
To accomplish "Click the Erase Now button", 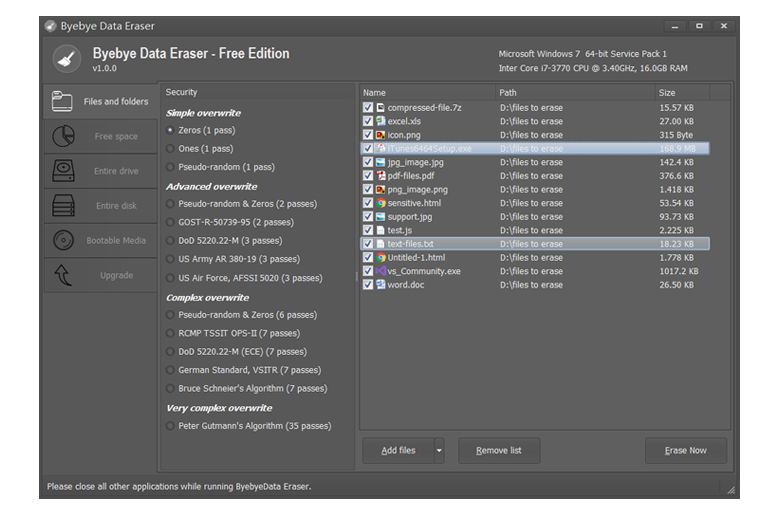I will (686, 450).
